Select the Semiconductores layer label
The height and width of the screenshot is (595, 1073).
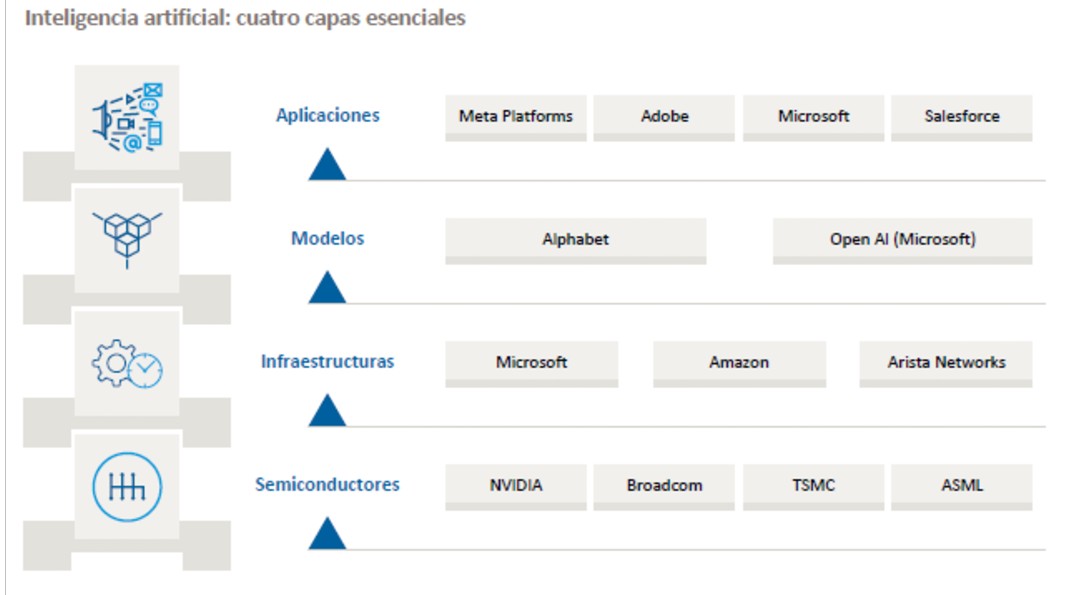click(x=328, y=485)
